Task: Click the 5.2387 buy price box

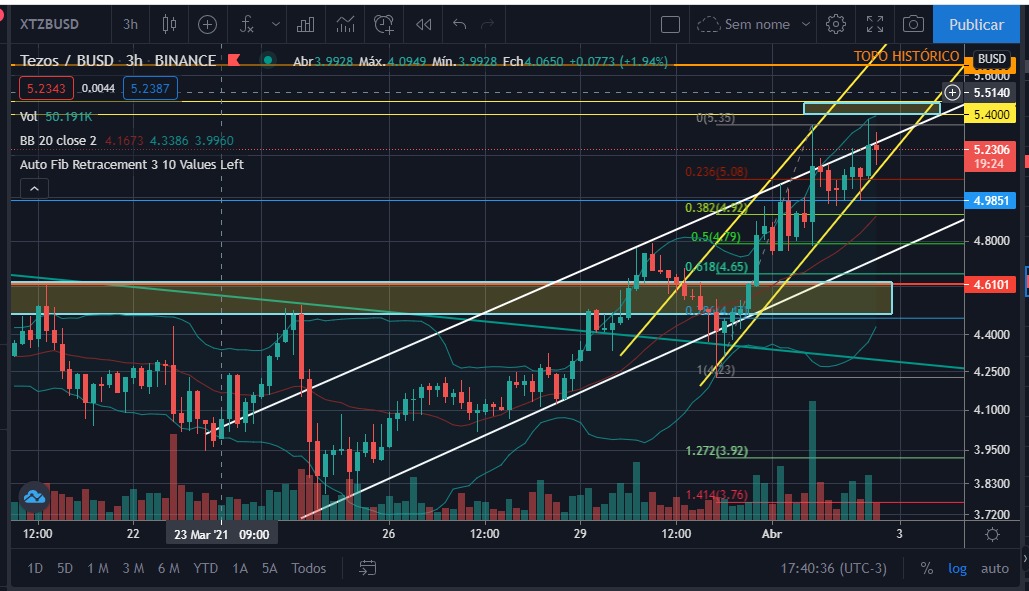Action: tap(150, 88)
